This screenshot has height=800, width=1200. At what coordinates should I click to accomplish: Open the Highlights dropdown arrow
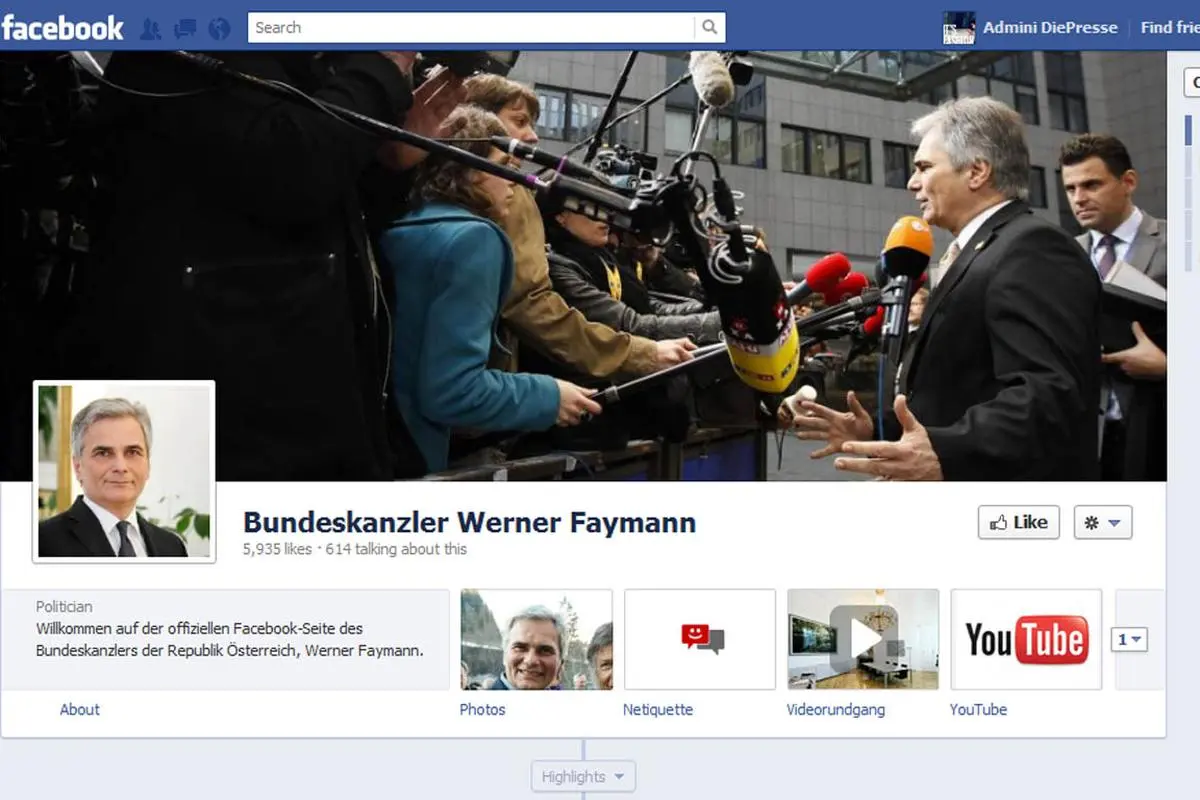618,776
